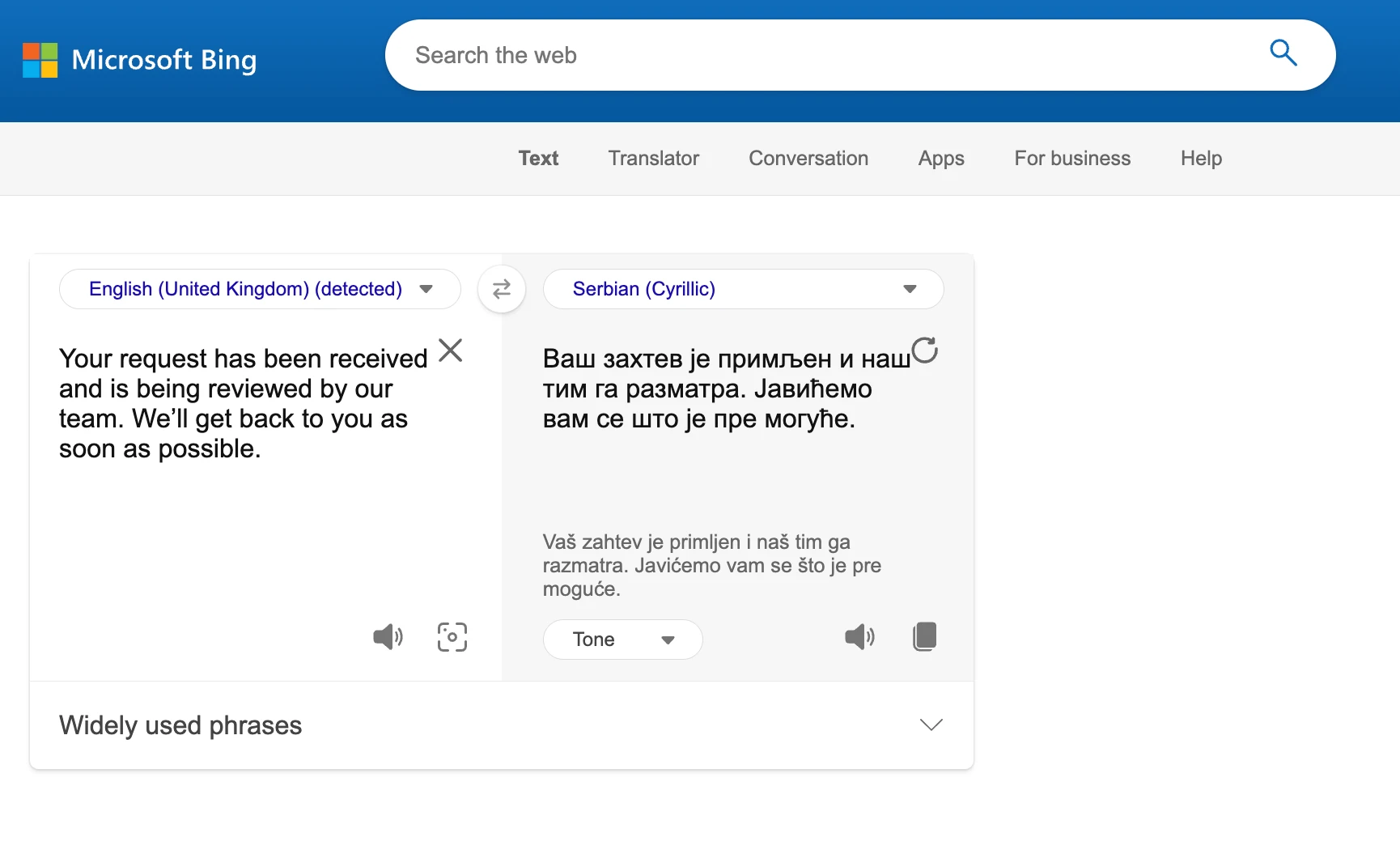Open the Tone dropdown
This screenshot has height=850, width=1400.
(x=622, y=640)
